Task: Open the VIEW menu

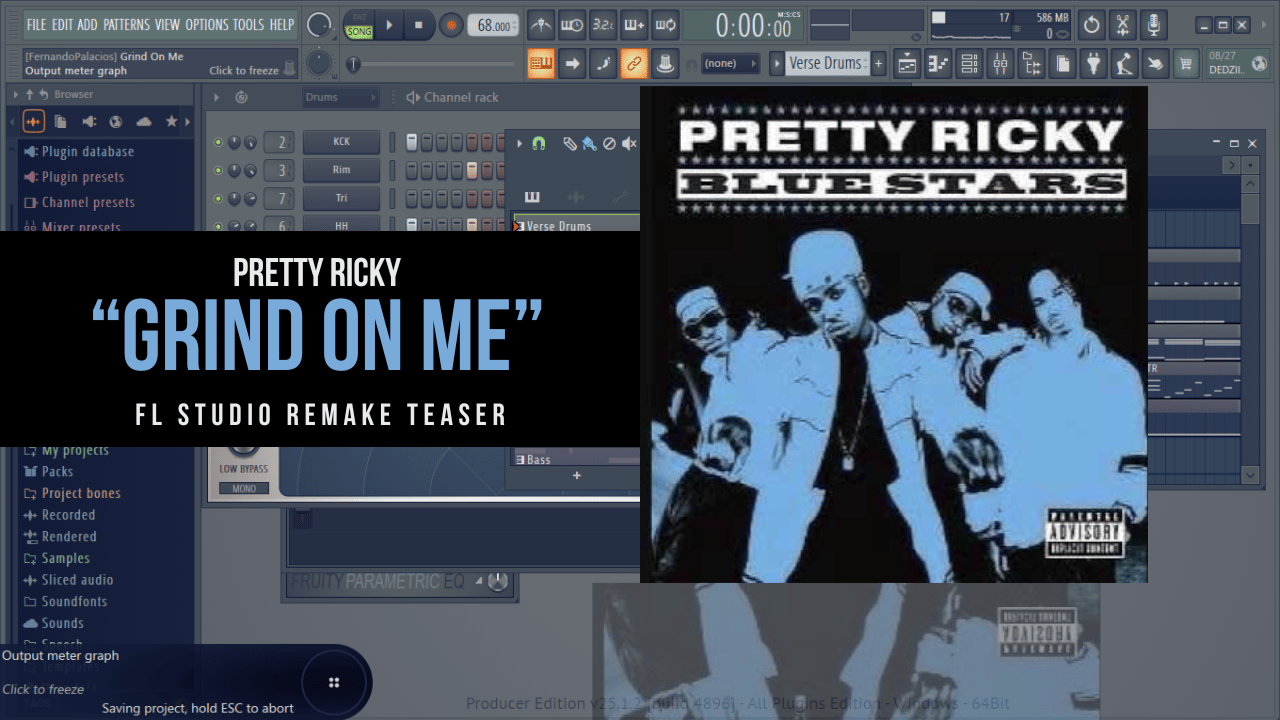Action: tap(168, 24)
